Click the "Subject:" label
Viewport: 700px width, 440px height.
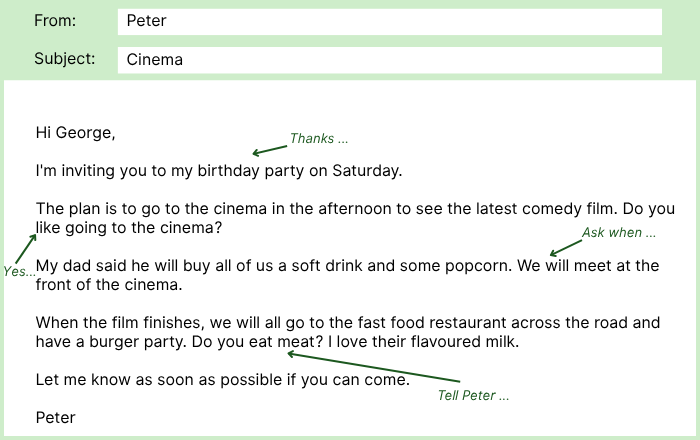65,59
